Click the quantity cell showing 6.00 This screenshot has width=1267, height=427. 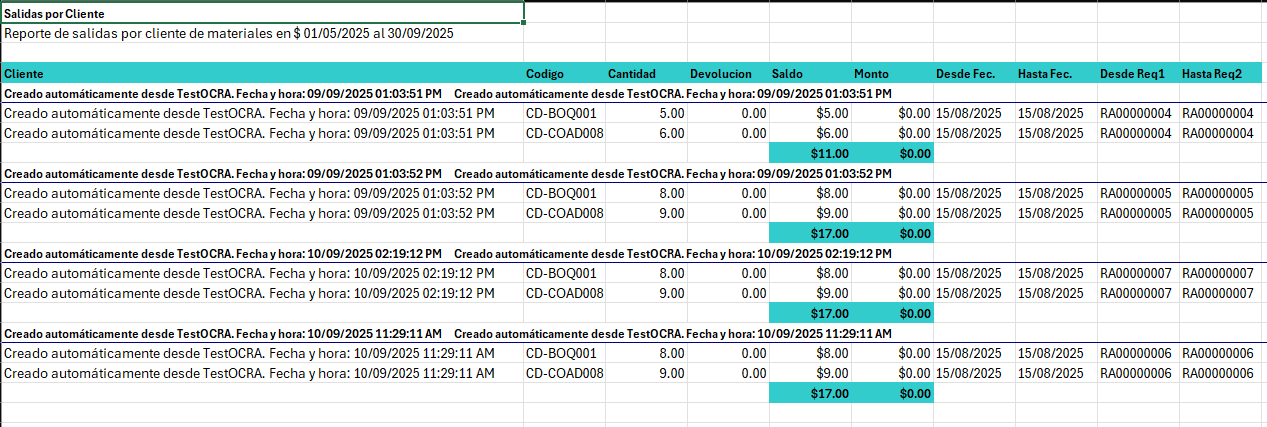coord(646,133)
